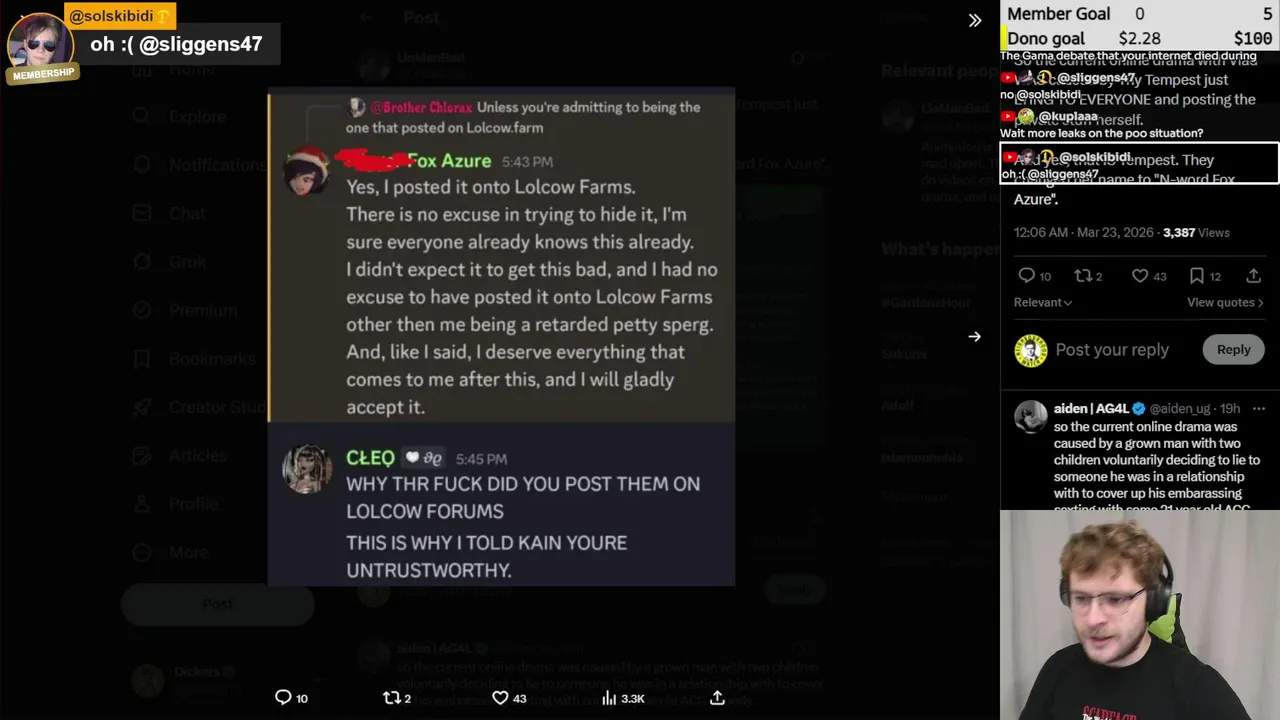Click reply icon below the enlarged image
1280x720 pixels.
point(284,698)
